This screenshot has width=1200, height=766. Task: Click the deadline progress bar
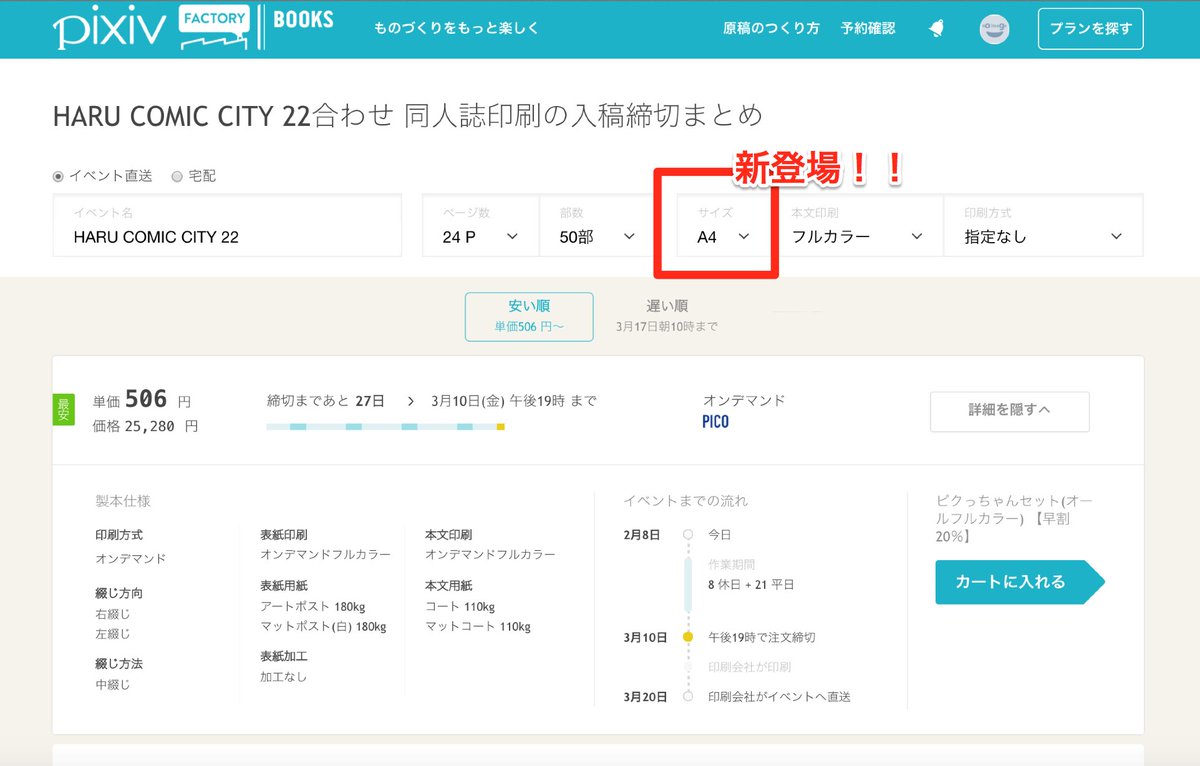[x=385, y=427]
